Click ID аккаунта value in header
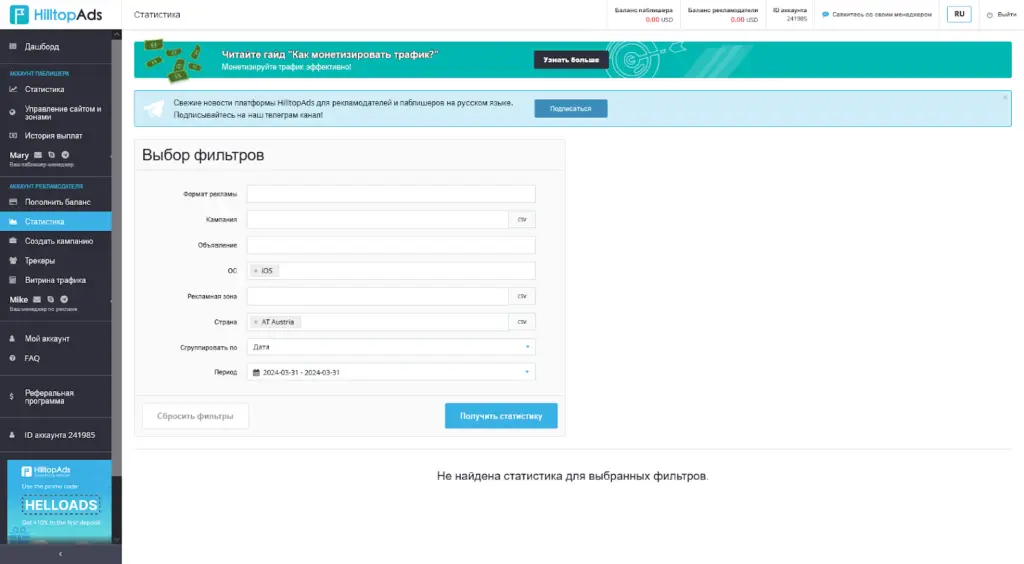The image size is (1024, 564). click(797, 19)
